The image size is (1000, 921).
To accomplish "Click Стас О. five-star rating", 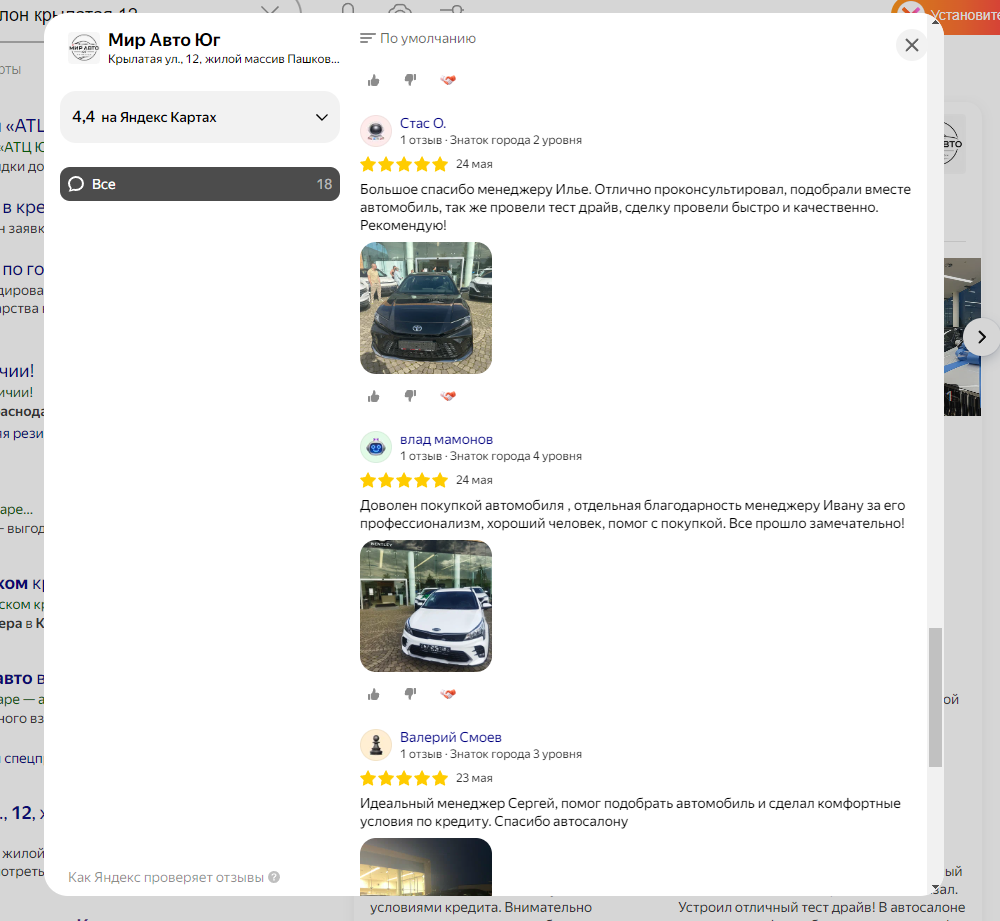I will pyautogui.click(x=404, y=165).
